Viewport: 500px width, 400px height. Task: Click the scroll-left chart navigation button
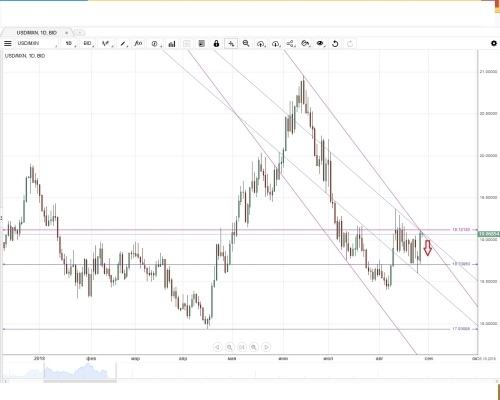(x=217, y=347)
